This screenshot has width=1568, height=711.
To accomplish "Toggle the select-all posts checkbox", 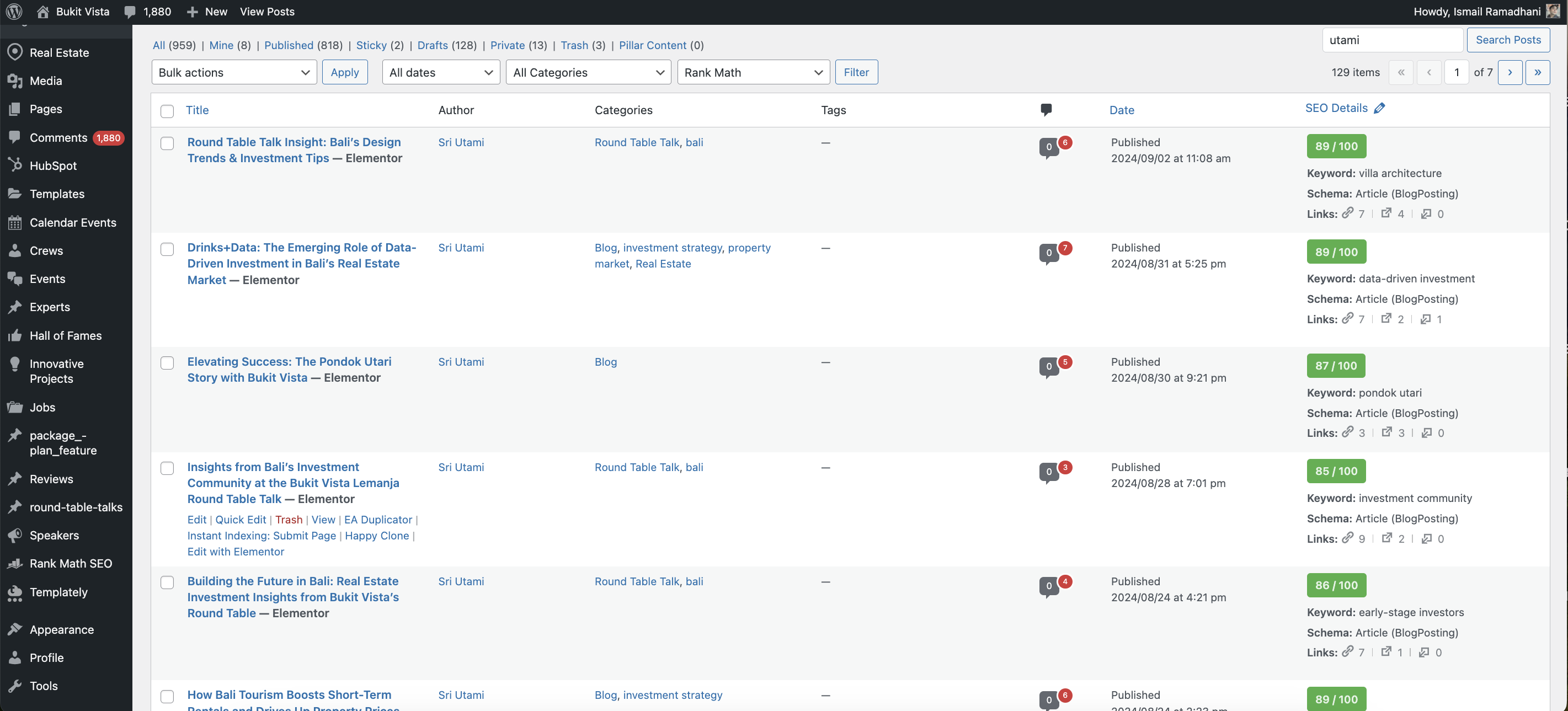I will (x=167, y=111).
